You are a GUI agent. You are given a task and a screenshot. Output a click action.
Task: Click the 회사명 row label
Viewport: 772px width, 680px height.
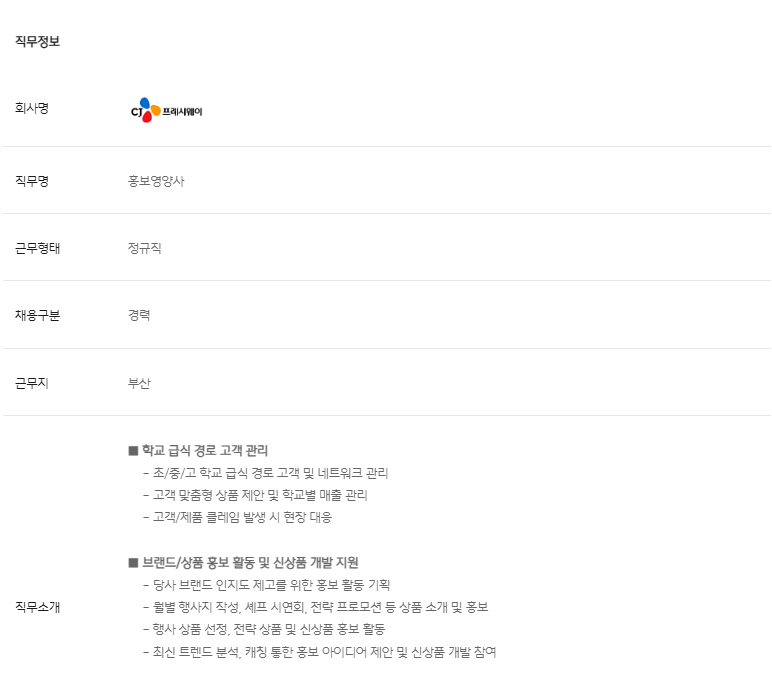tap(32, 108)
